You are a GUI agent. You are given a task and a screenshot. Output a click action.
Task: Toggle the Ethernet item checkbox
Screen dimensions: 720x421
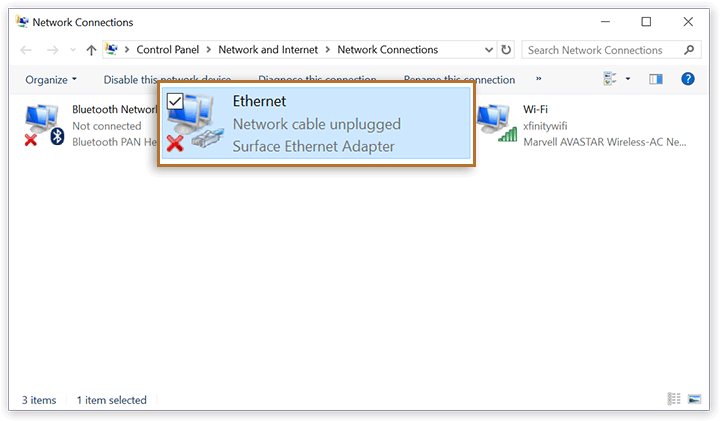[175, 101]
